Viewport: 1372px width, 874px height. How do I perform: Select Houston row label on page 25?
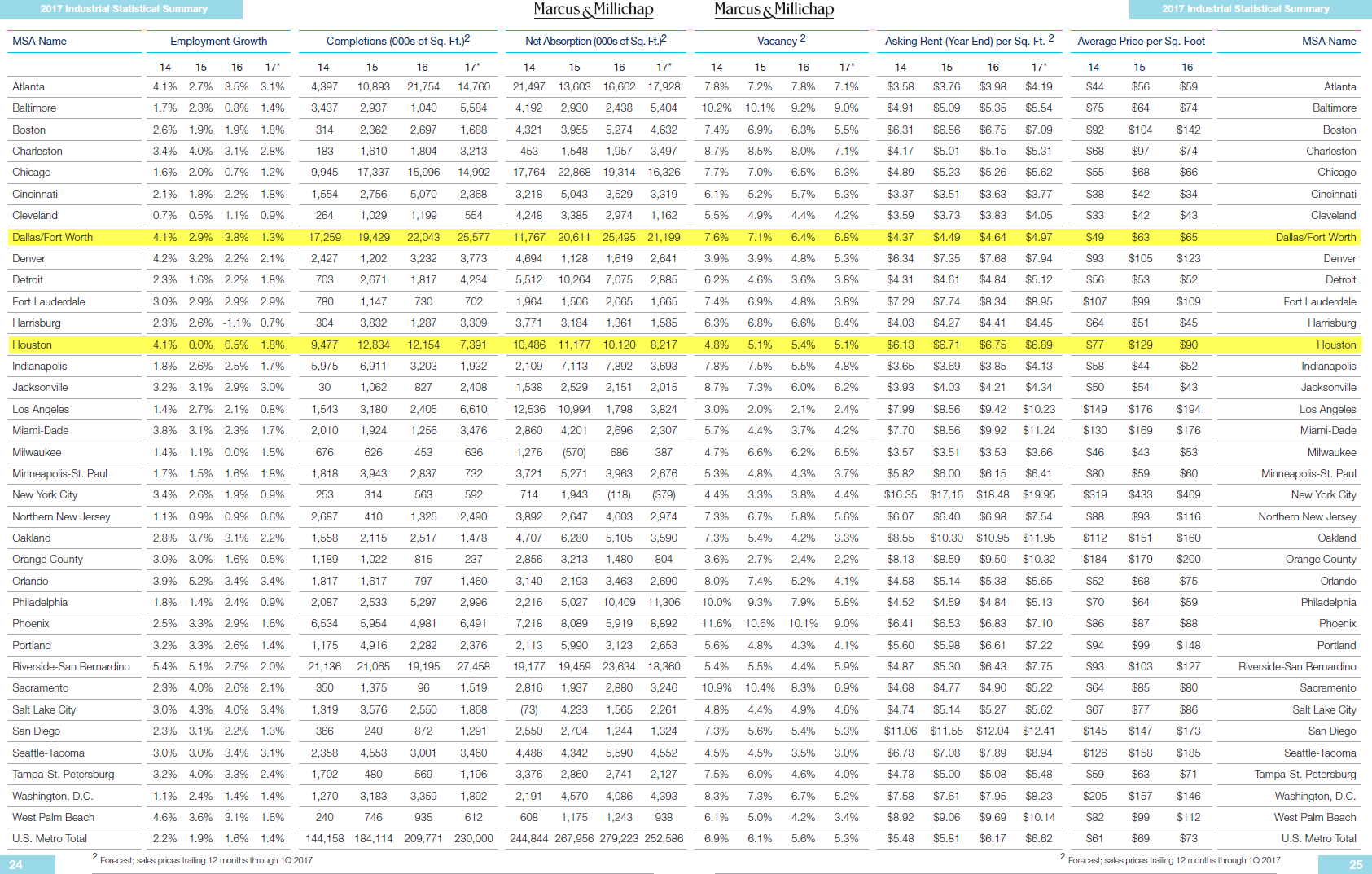point(1336,345)
